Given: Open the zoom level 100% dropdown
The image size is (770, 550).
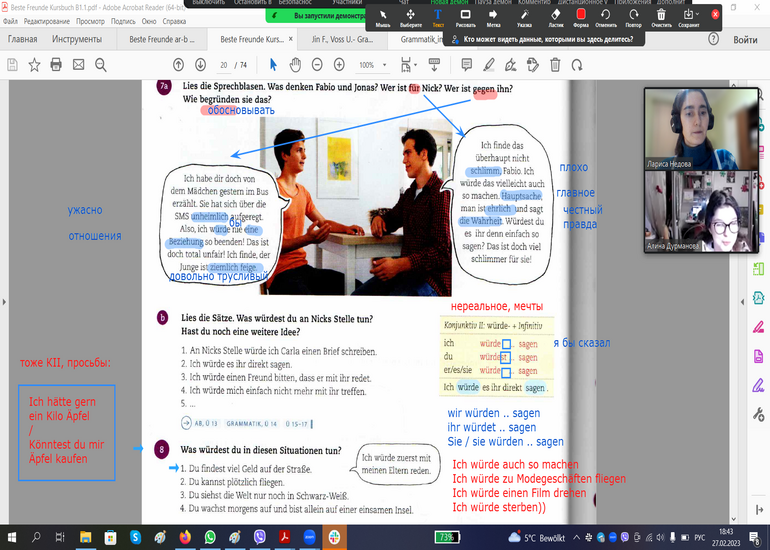Looking at the screenshot, I should [x=372, y=64].
